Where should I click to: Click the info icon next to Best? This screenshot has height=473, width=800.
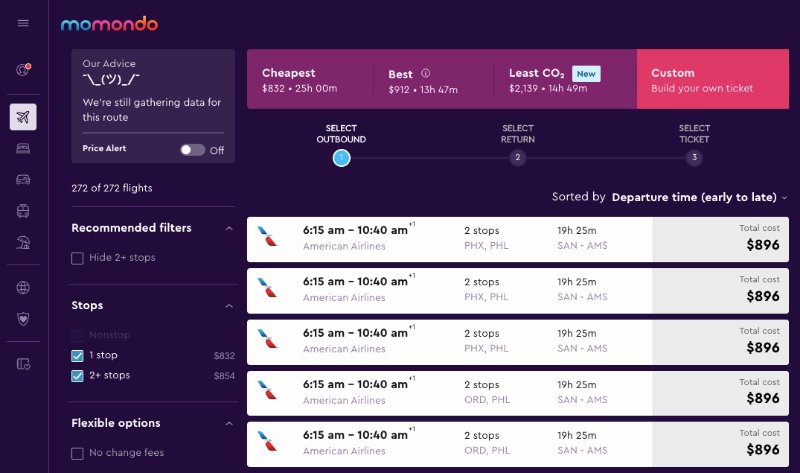[x=425, y=73]
